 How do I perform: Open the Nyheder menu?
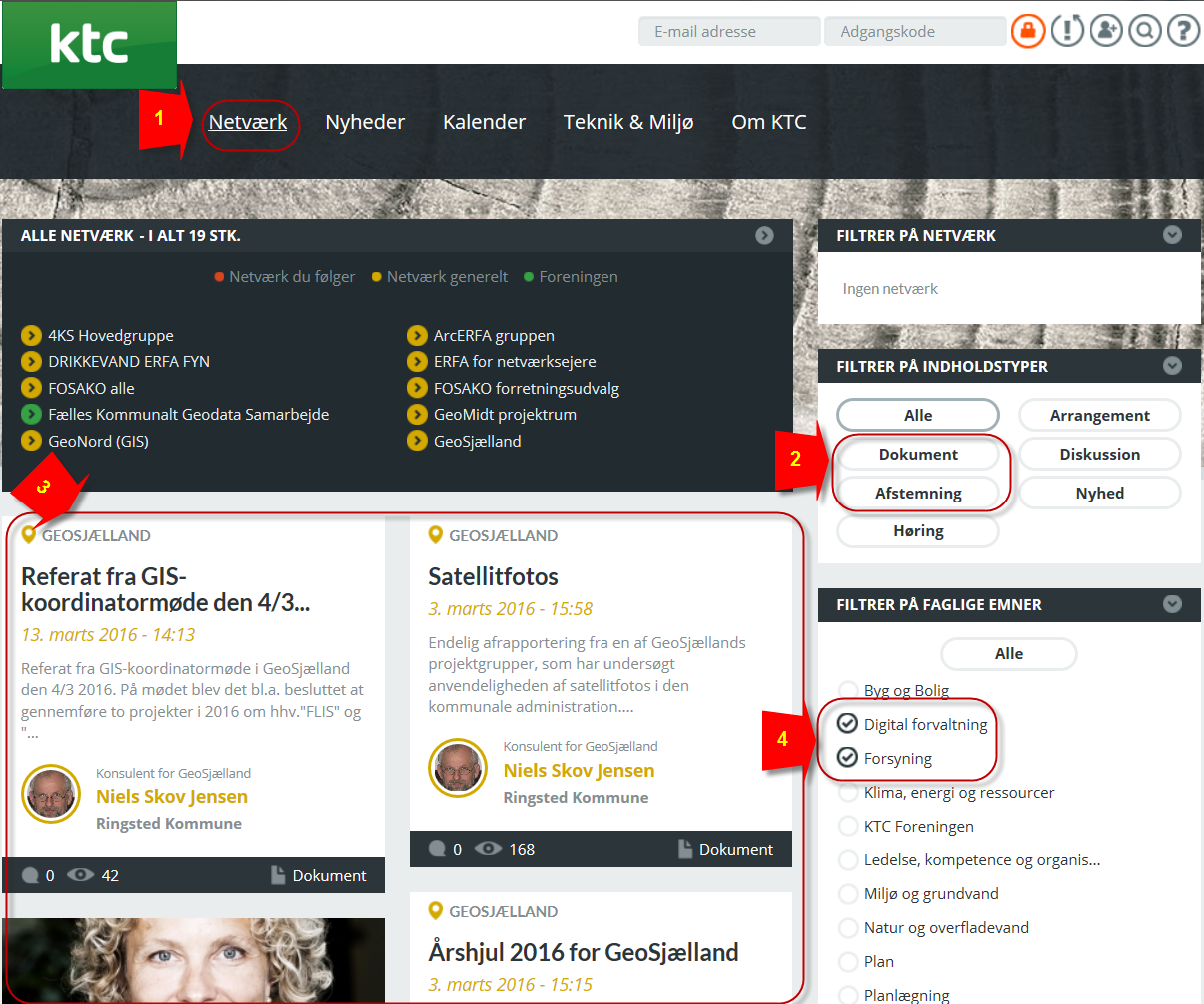tap(365, 122)
